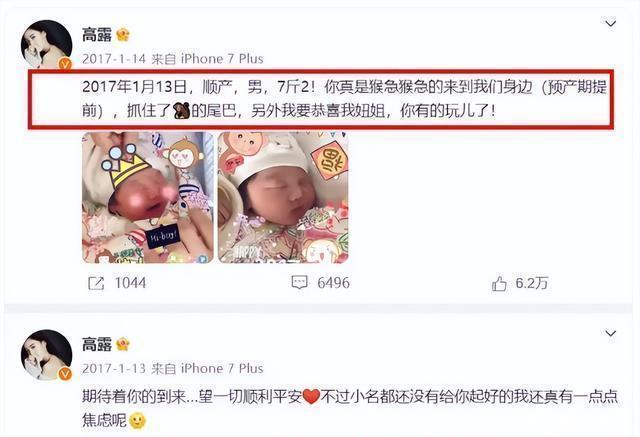Like the first post with thumbs-up icon
This screenshot has height=437, width=640.
click(x=499, y=283)
